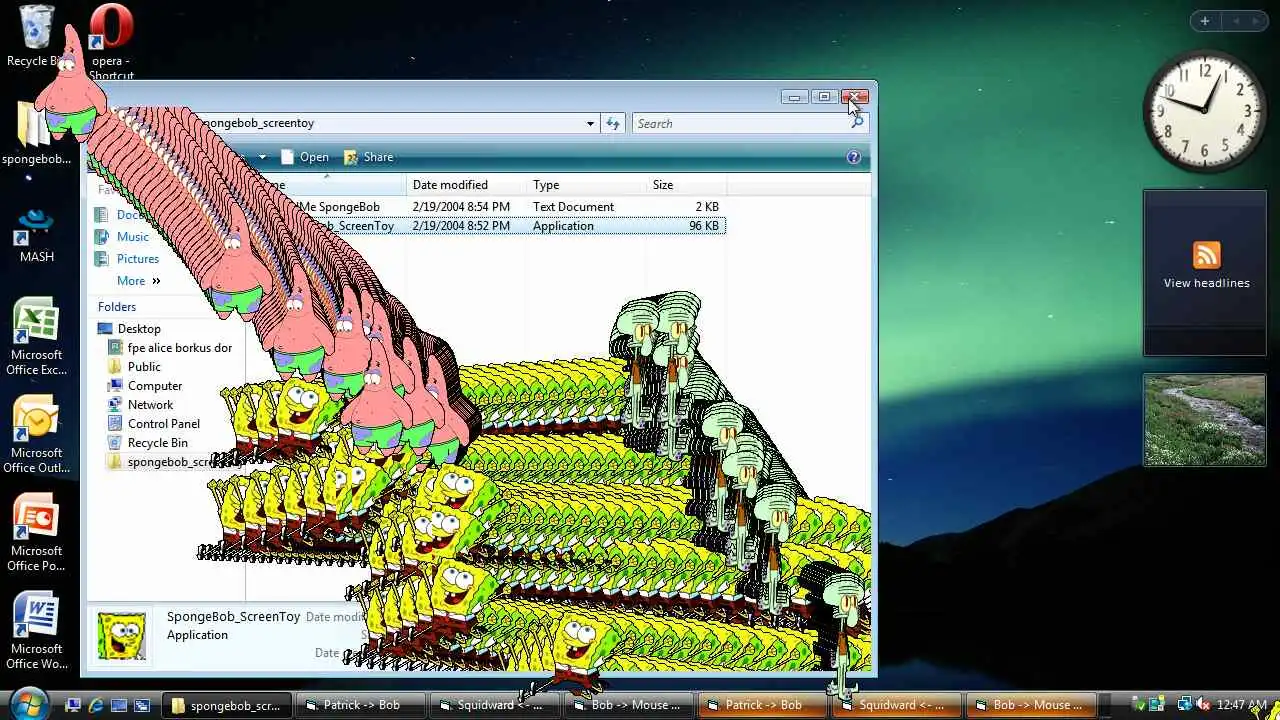The image size is (1280, 720).
Task: Click the RSS feed icon in headlines gadget
Action: (x=1206, y=255)
